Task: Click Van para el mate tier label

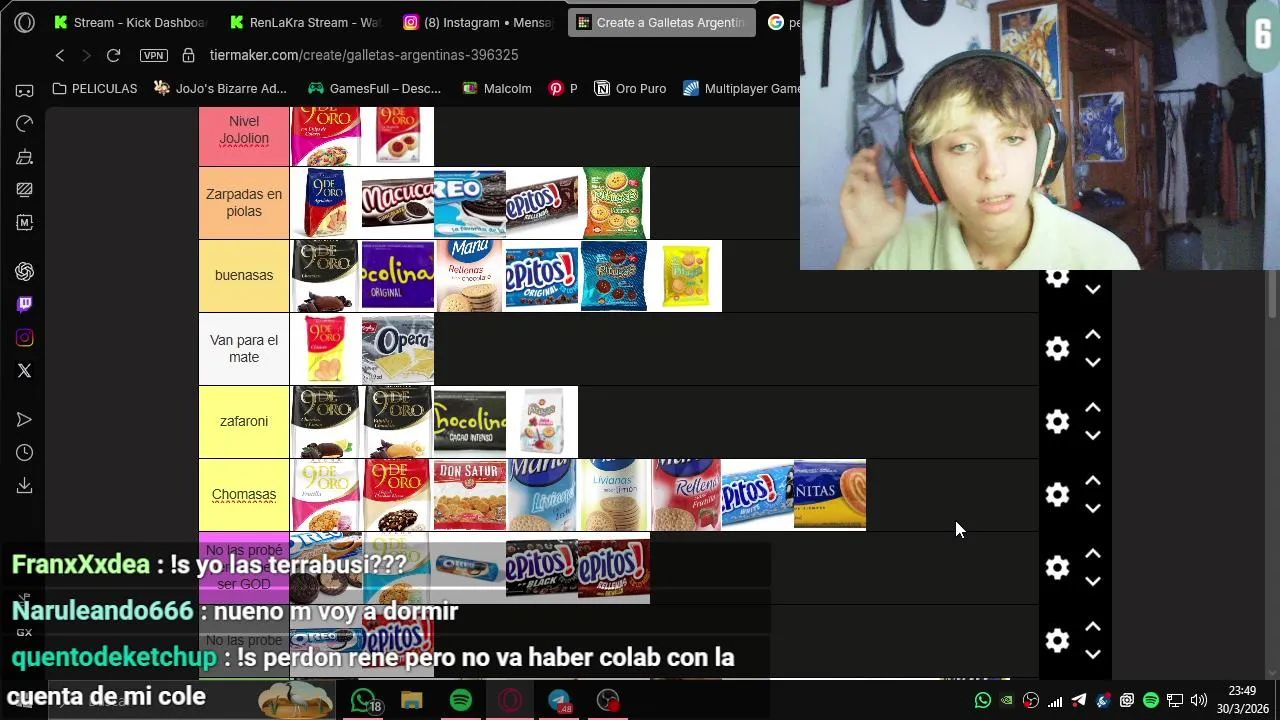Action: tap(244, 349)
